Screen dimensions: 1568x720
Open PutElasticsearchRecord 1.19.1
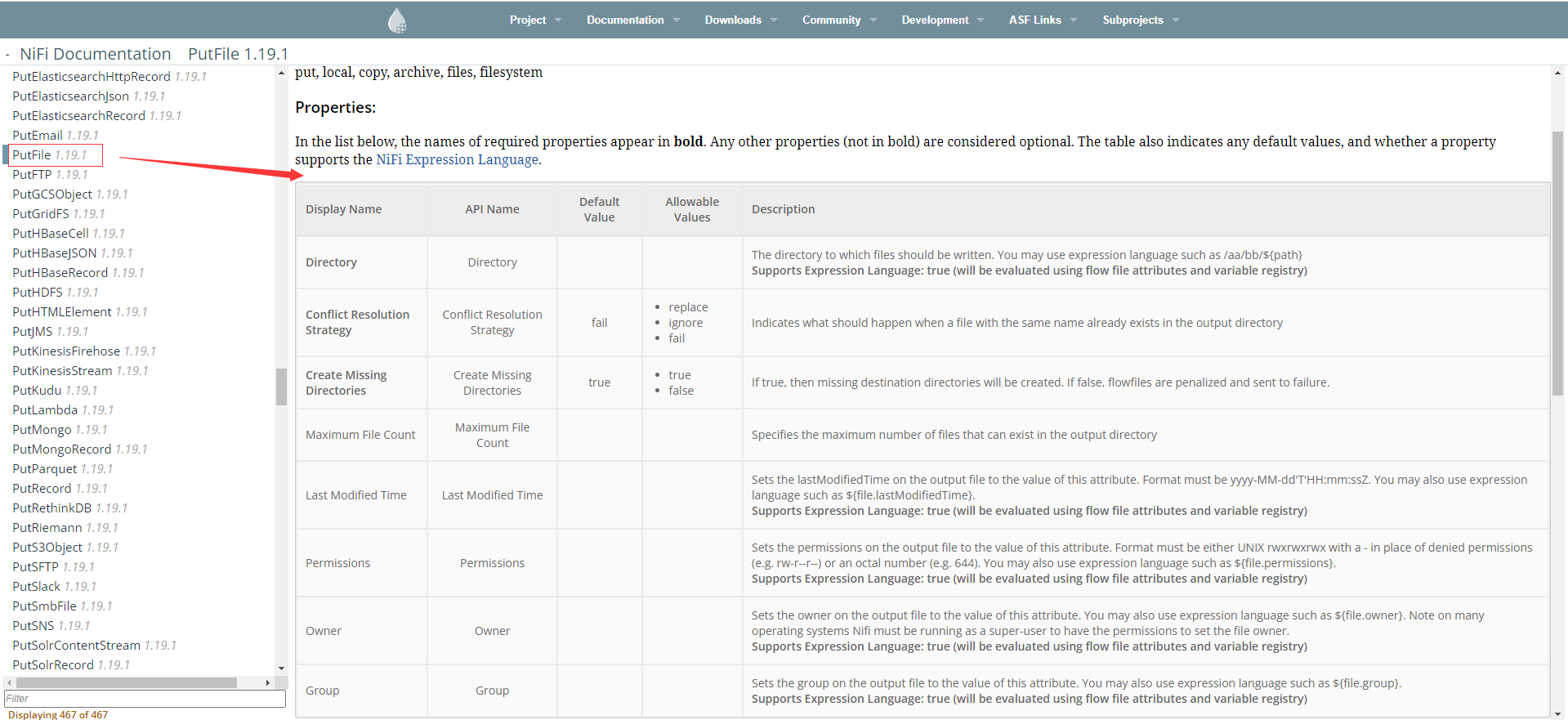(97, 116)
